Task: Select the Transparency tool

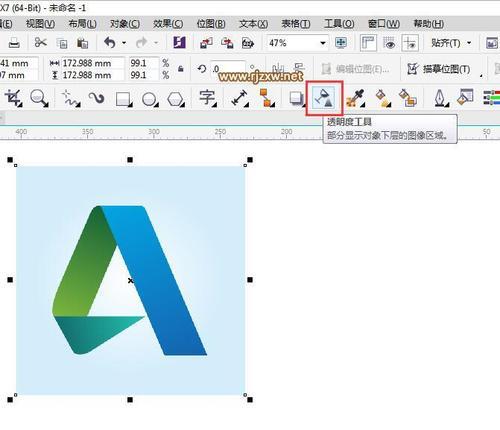Action: click(x=324, y=98)
